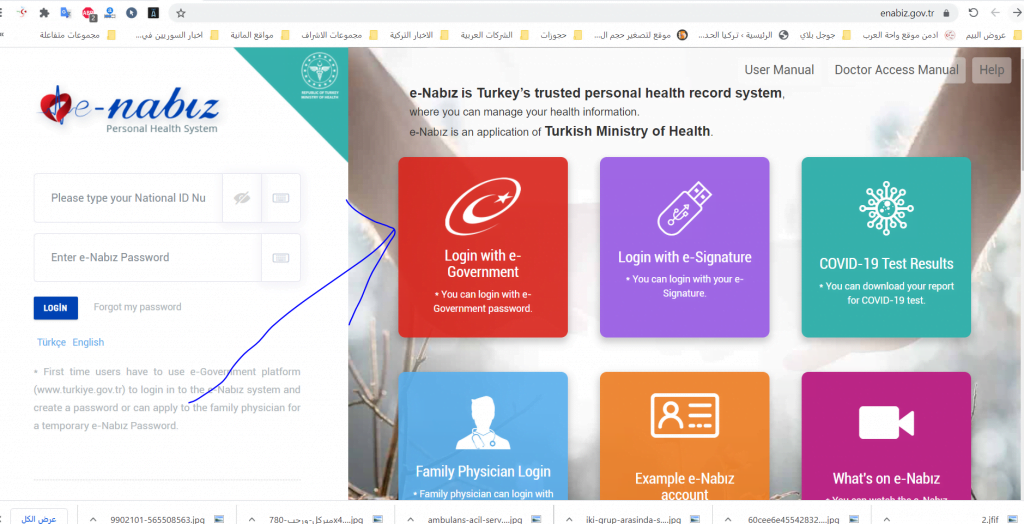This screenshot has width=1024, height=524.
Task: Select 'Login with e-Government' tile title
Action: (x=483, y=263)
